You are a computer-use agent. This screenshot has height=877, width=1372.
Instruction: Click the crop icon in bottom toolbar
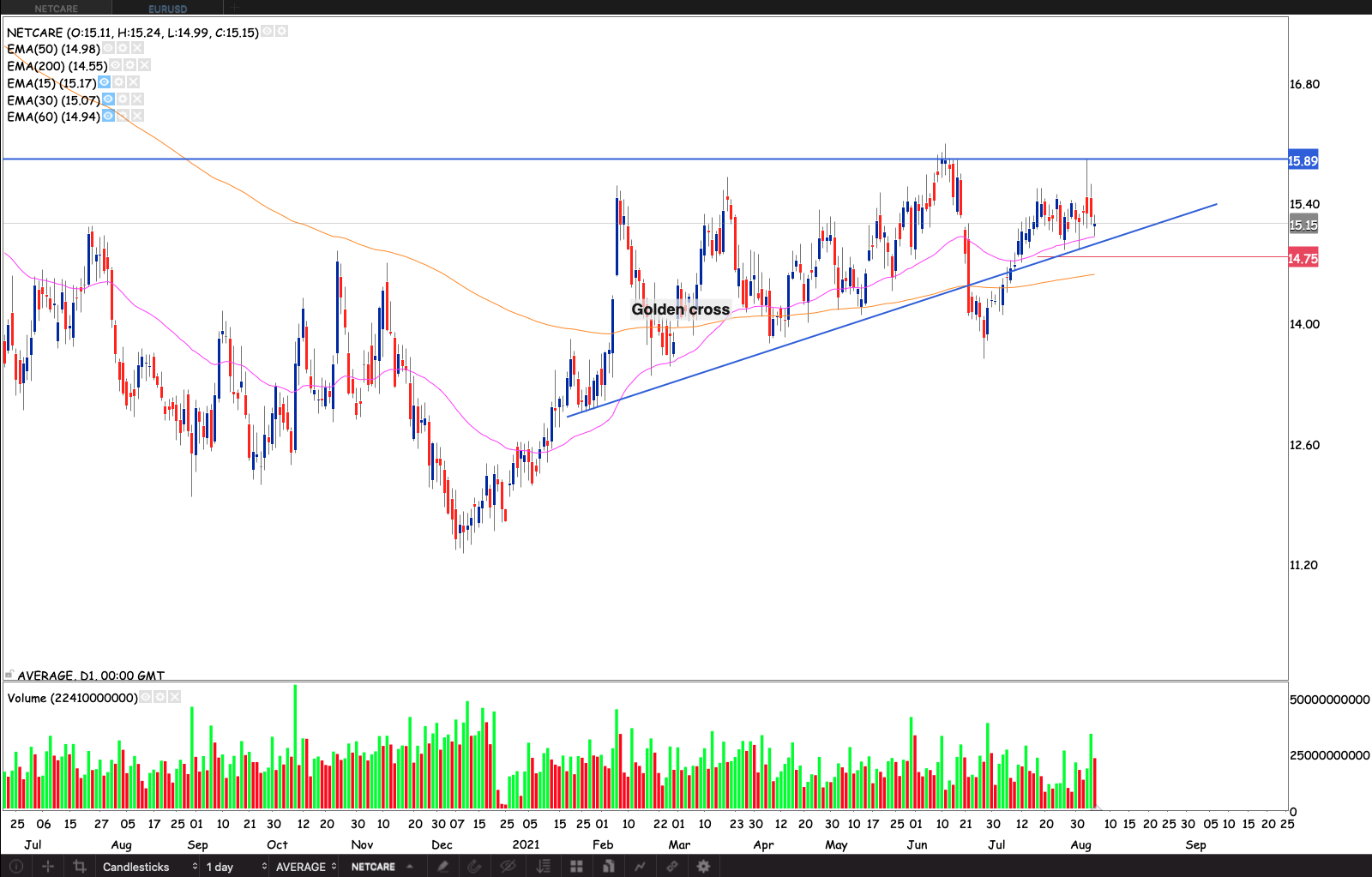80,867
